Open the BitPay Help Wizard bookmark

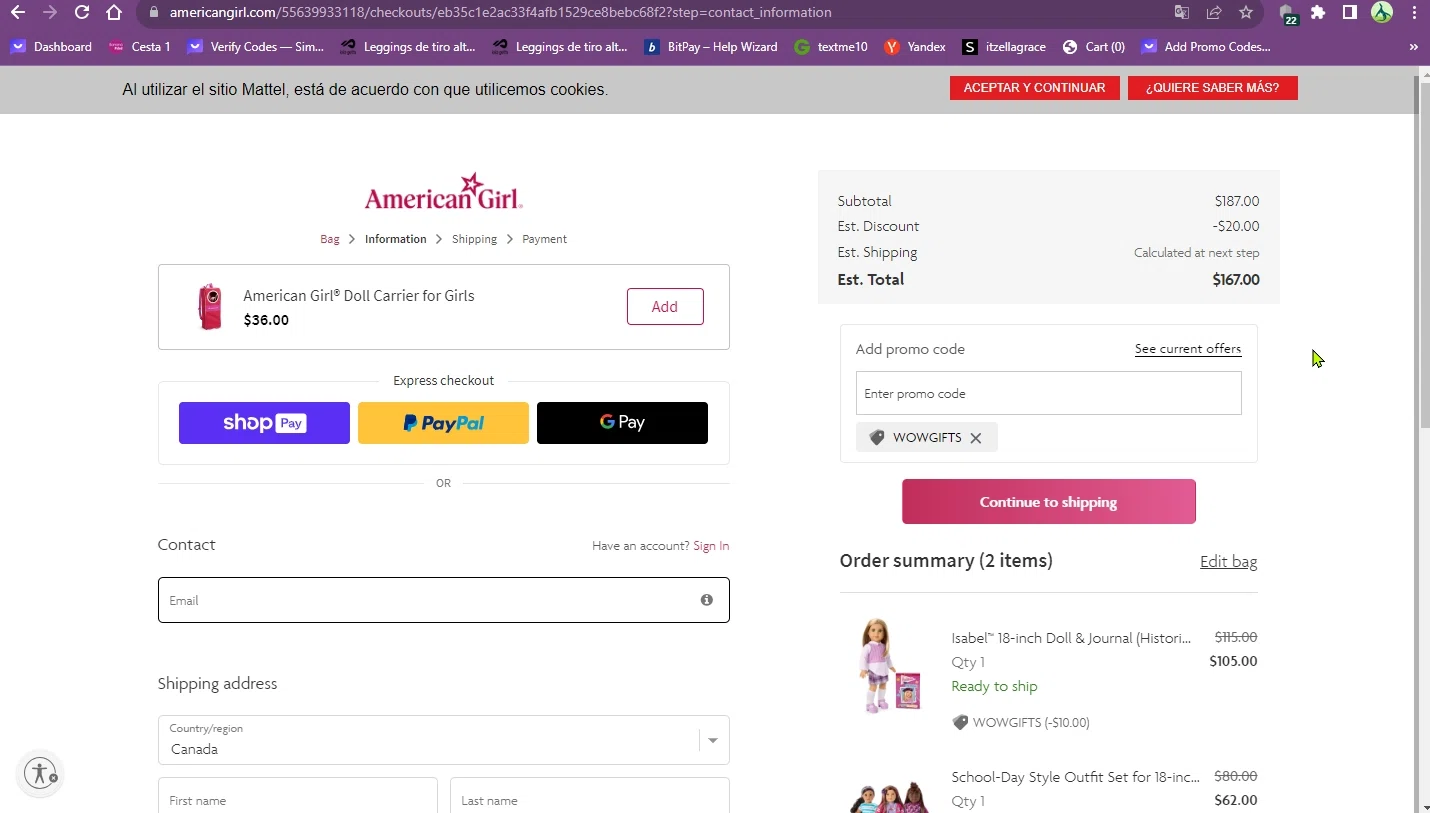pyautogui.click(x=711, y=47)
